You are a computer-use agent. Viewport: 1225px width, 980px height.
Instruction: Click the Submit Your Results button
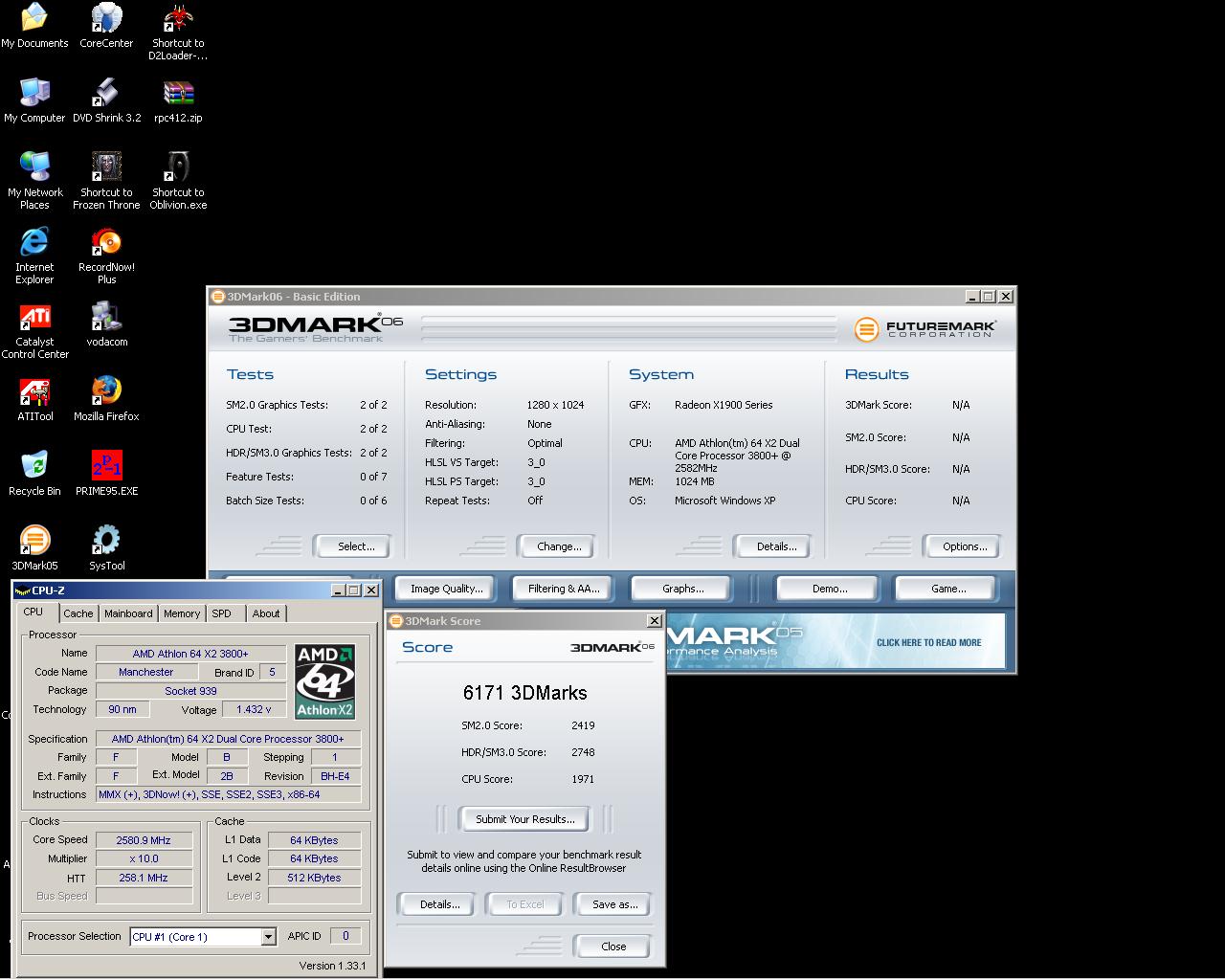pyautogui.click(x=524, y=819)
